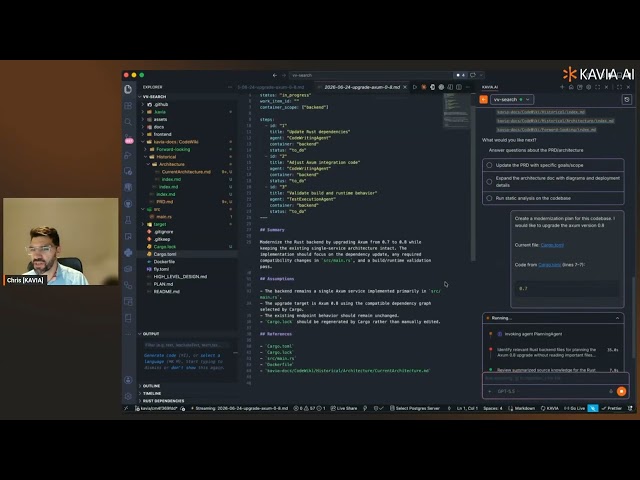Open the Forward-looking/index.md link
This screenshot has height=480, width=640.
[x=546, y=129]
